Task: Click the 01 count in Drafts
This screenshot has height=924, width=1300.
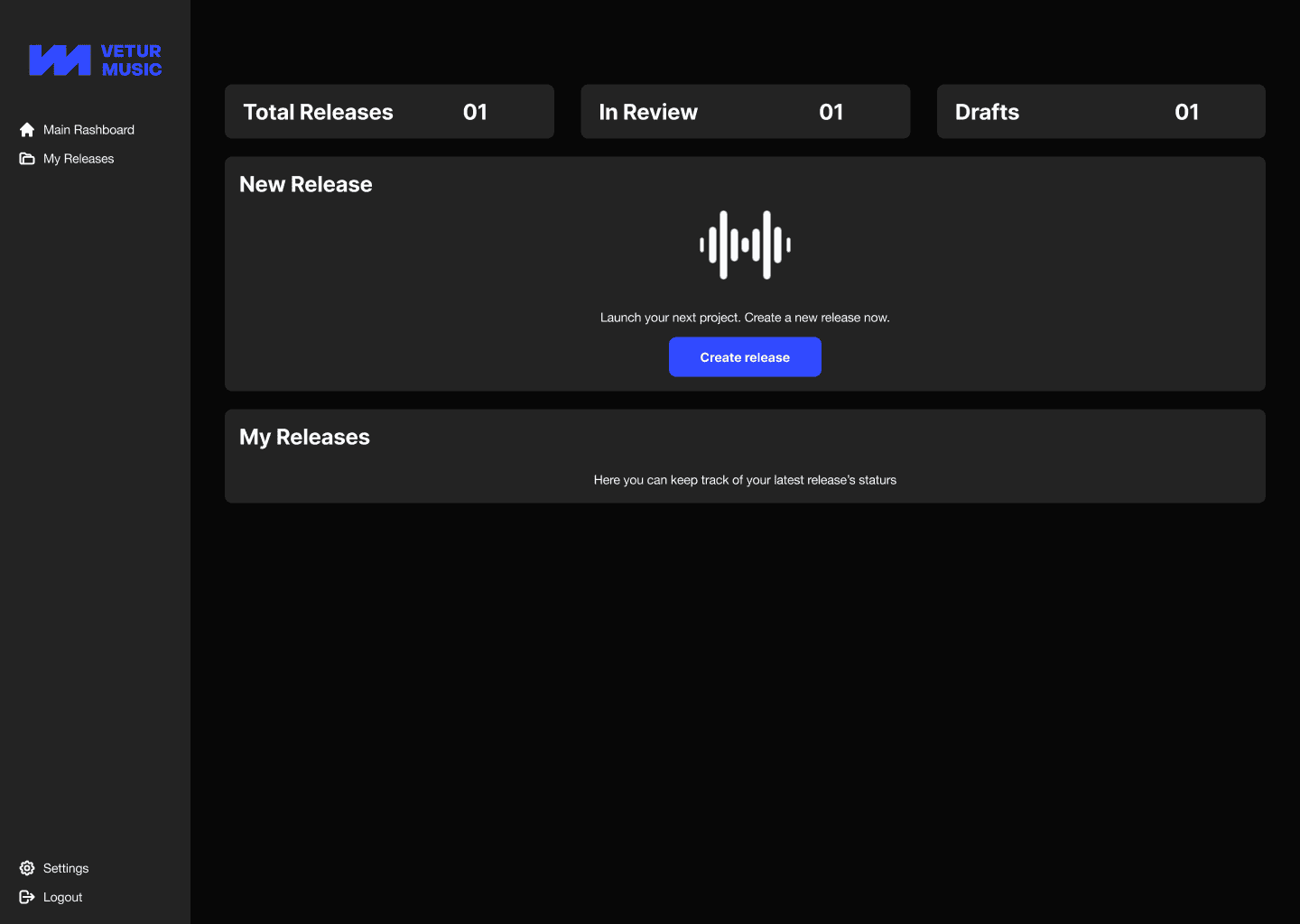Action: (1186, 112)
